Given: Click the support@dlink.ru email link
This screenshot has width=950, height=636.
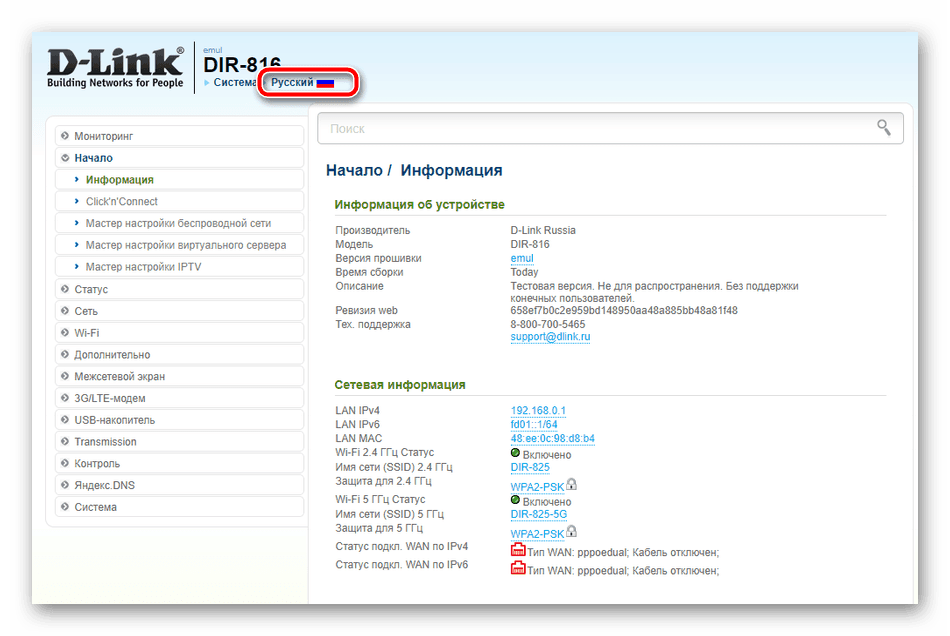Looking at the screenshot, I should coord(550,337).
